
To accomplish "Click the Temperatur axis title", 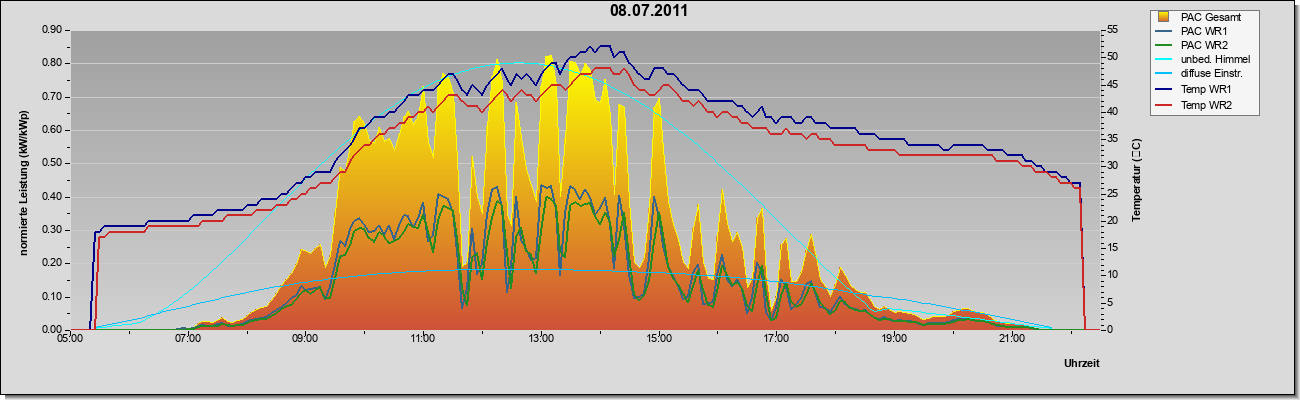I will click(1137, 180).
